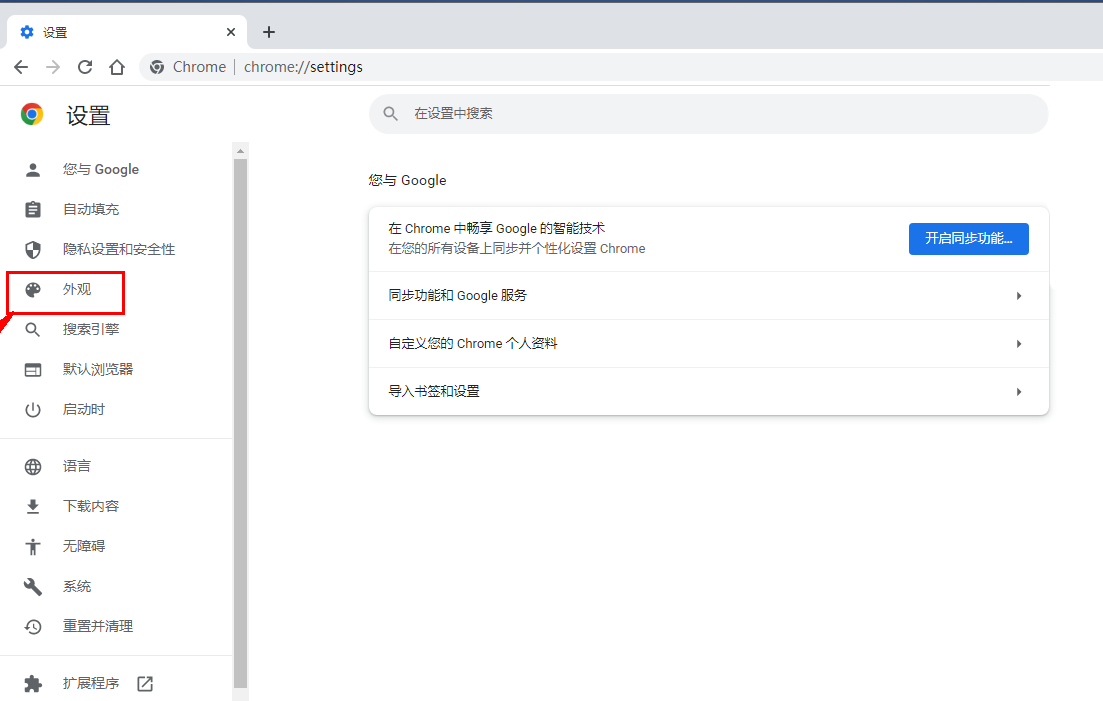Open 重置并清理 reset section
Screen dimensions: 1103x701
pyautogui.click(x=98, y=627)
